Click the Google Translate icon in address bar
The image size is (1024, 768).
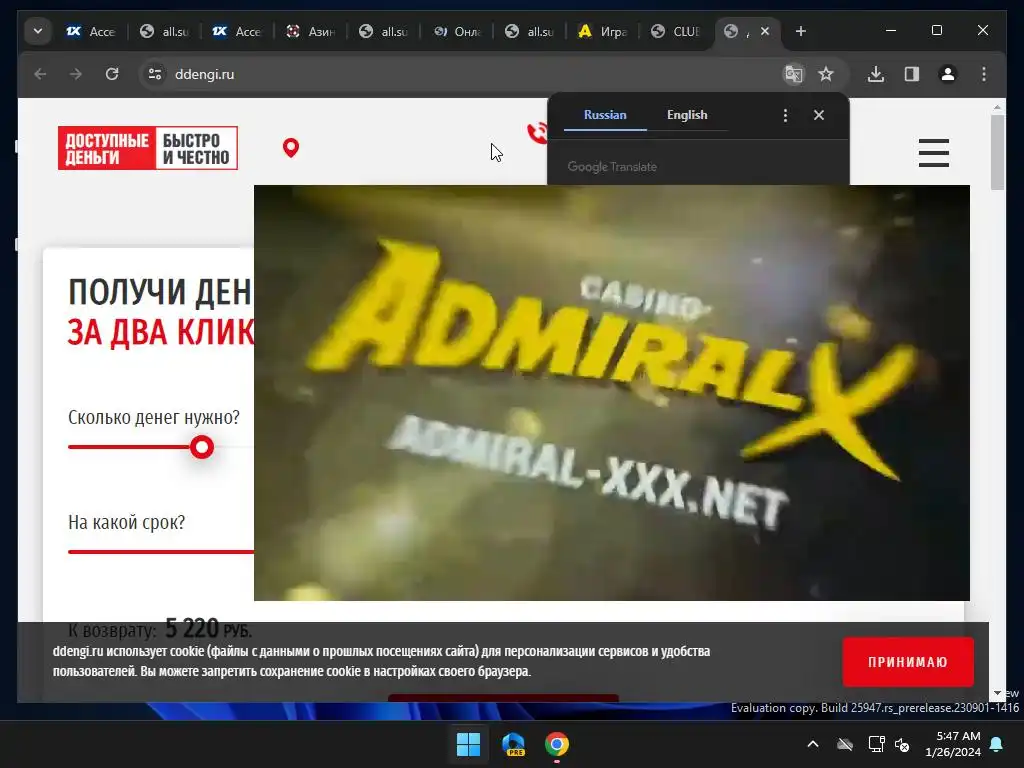(x=793, y=74)
